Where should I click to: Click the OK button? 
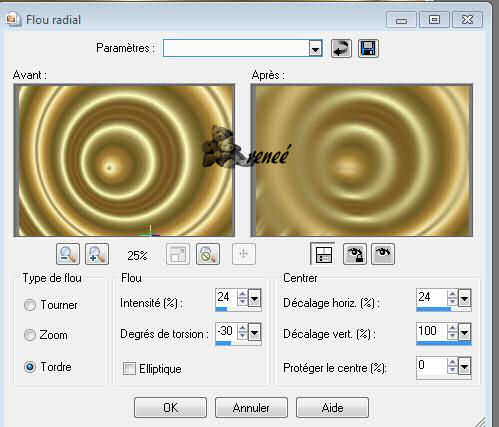click(170, 407)
